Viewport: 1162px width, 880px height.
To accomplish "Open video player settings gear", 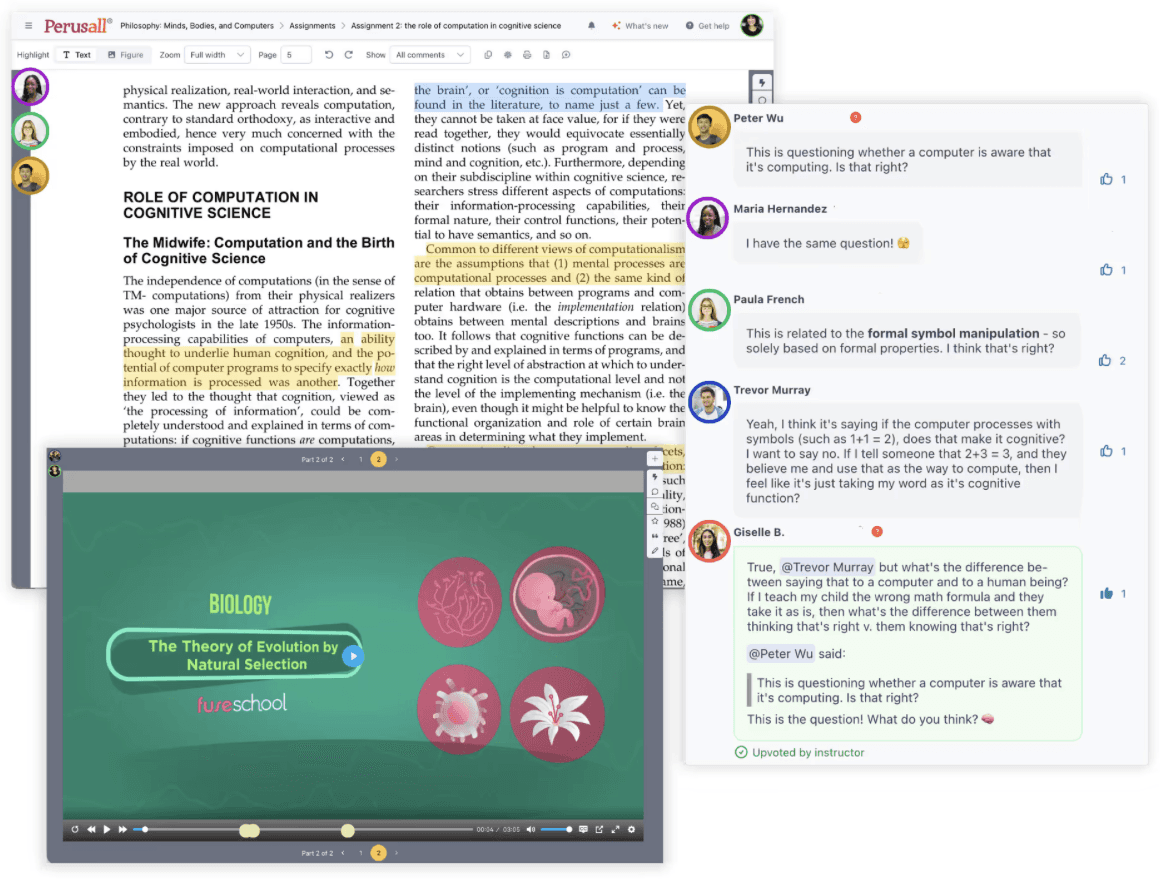I will coord(631,830).
